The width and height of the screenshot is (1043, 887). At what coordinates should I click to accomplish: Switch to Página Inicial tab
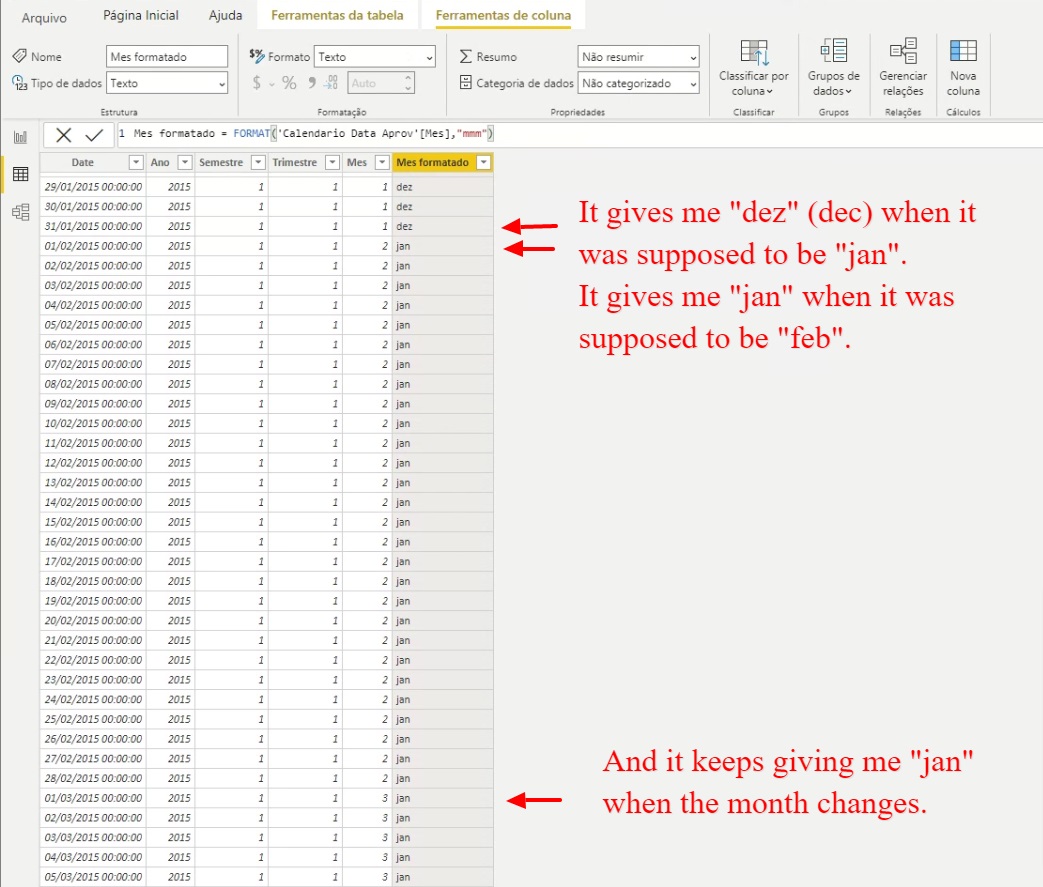tap(140, 15)
